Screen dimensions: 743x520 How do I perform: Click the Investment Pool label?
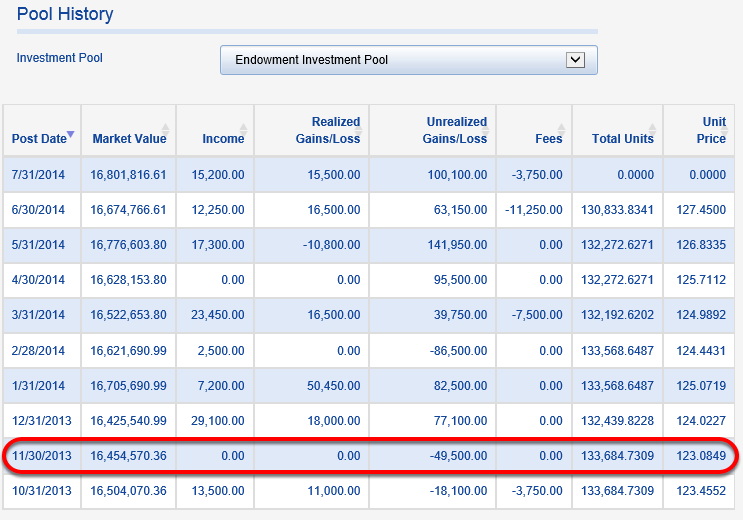[60, 58]
